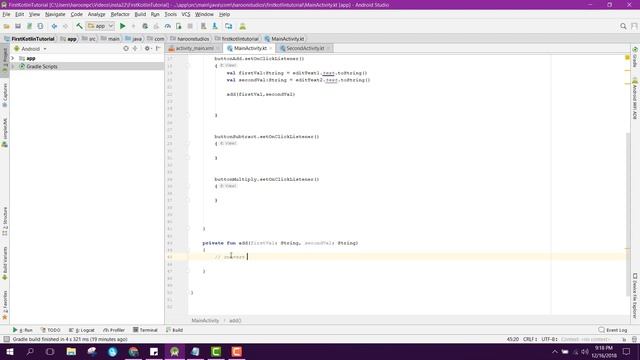Open the app run configuration dropdown
640x360 pixels.
(x=100, y=26)
